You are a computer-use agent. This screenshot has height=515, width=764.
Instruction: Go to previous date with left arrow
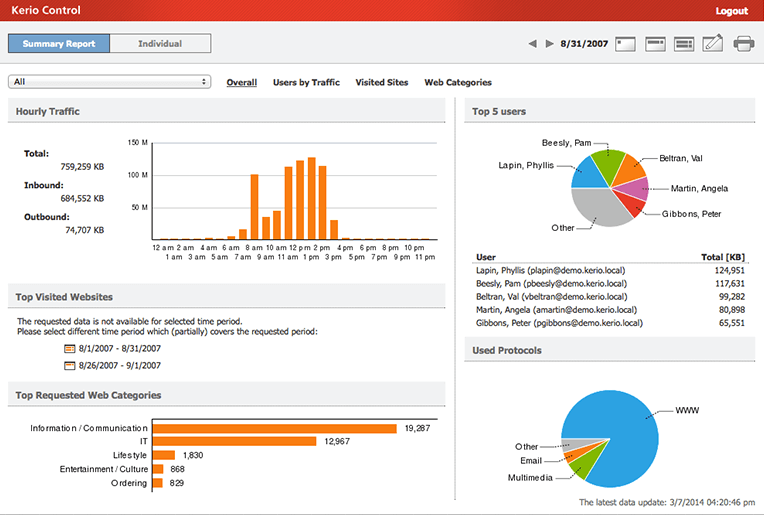pos(533,44)
